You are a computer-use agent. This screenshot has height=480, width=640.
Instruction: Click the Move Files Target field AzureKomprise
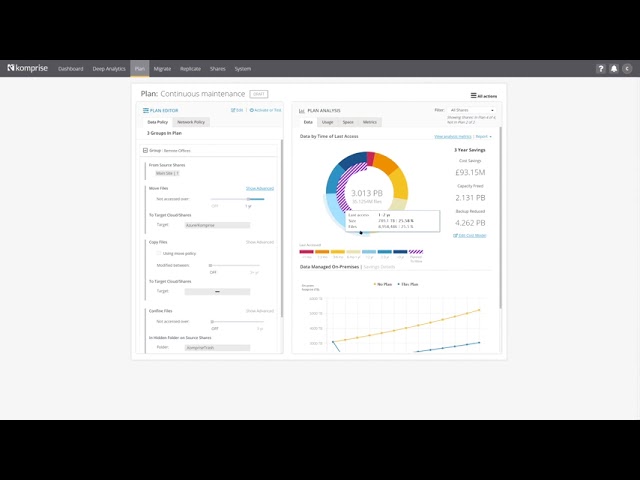click(217, 225)
